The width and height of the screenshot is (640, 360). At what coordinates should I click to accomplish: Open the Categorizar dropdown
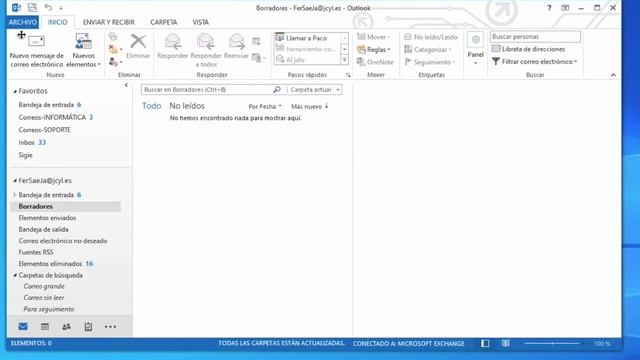coord(428,49)
